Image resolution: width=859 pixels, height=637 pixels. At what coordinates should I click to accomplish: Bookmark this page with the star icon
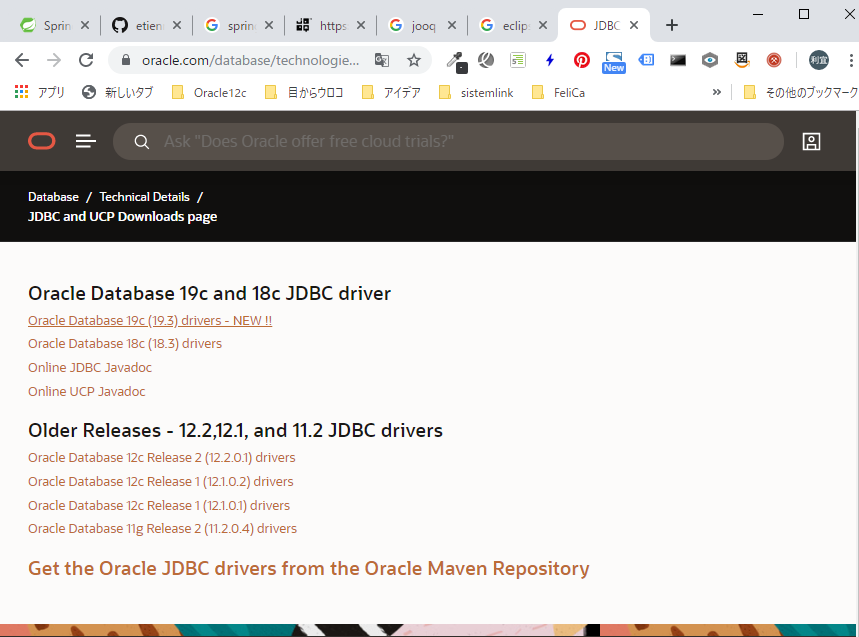[x=414, y=60]
